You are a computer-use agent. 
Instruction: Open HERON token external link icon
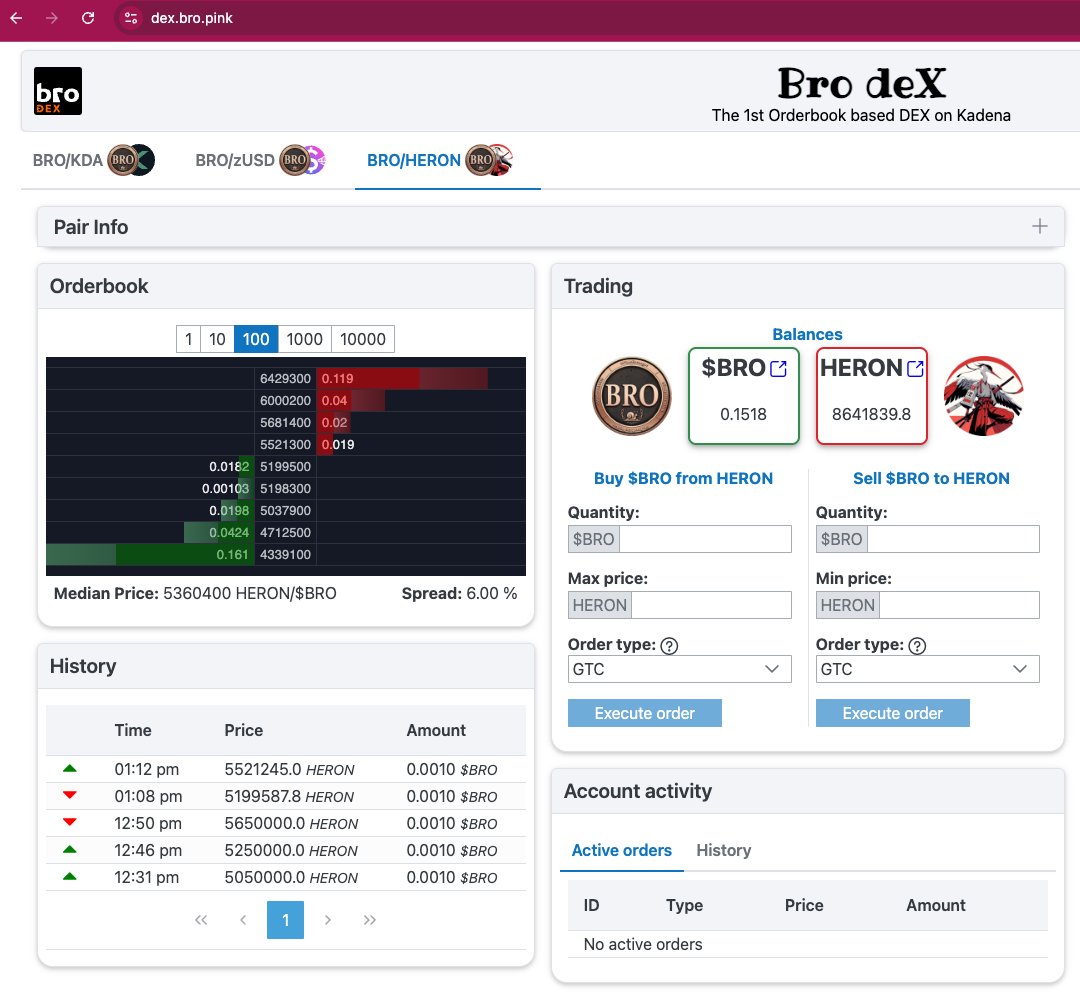click(915, 369)
